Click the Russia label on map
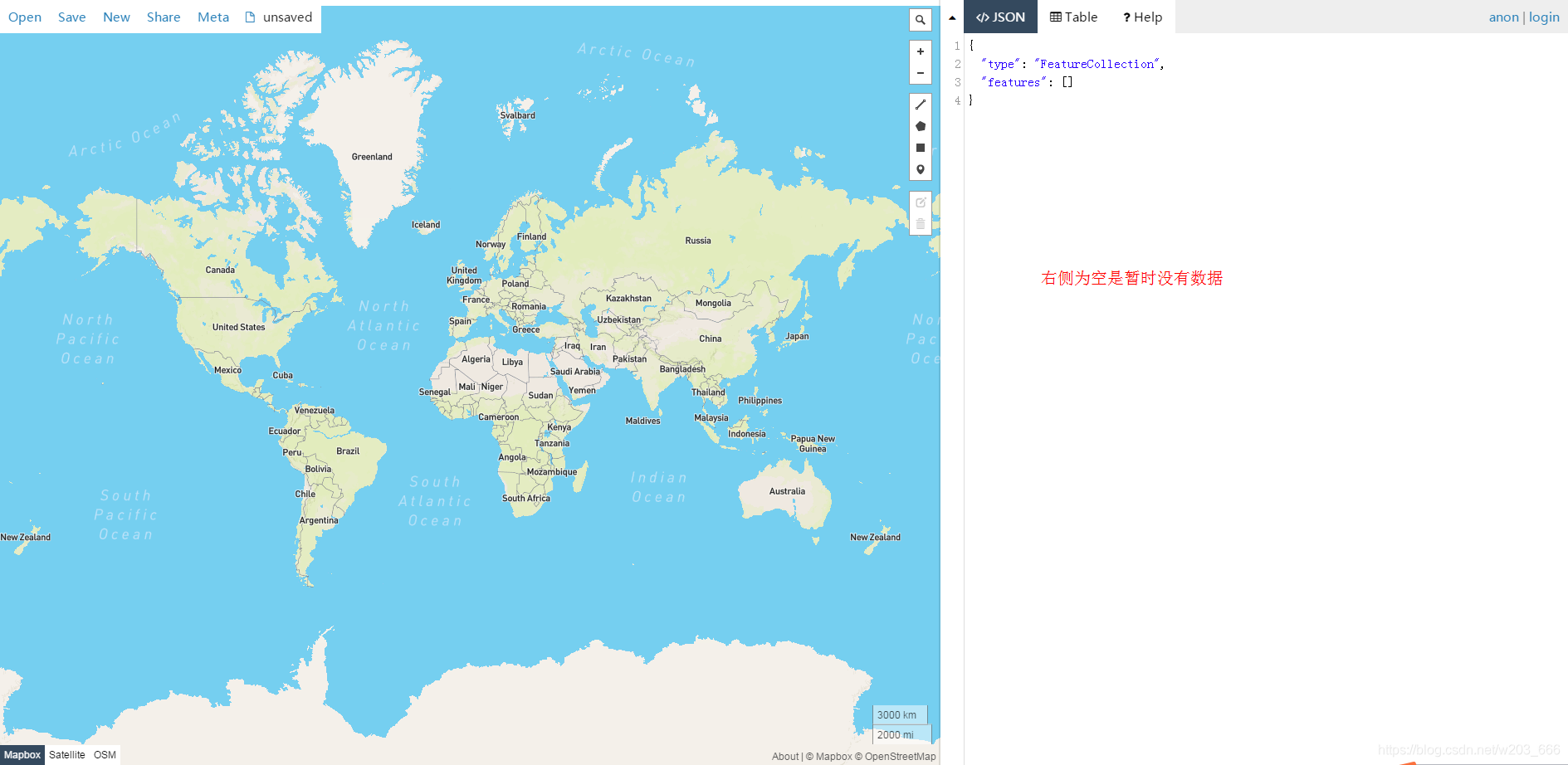This screenshot has width=1568, height=765. 698,241
